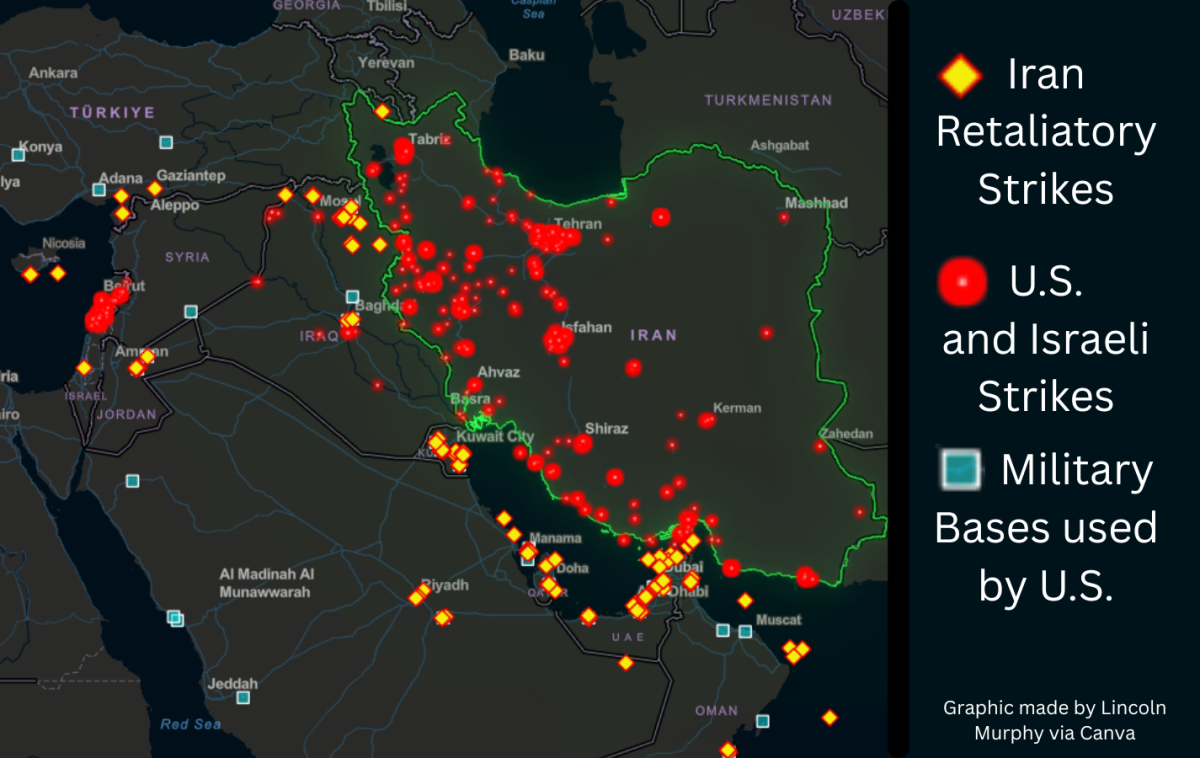Click the yellow diamond marker south of UAE label

pos(626,663)
